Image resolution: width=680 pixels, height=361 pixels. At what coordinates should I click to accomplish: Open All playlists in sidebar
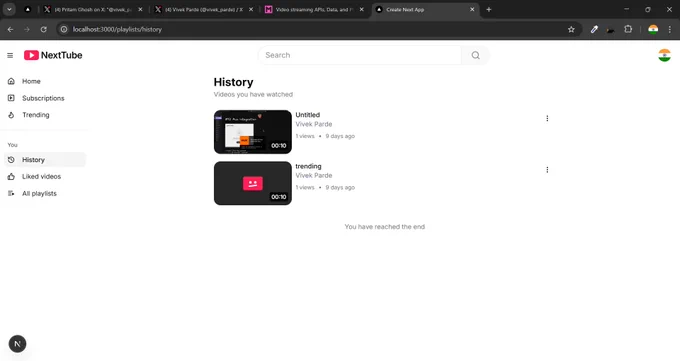point(46,194)
